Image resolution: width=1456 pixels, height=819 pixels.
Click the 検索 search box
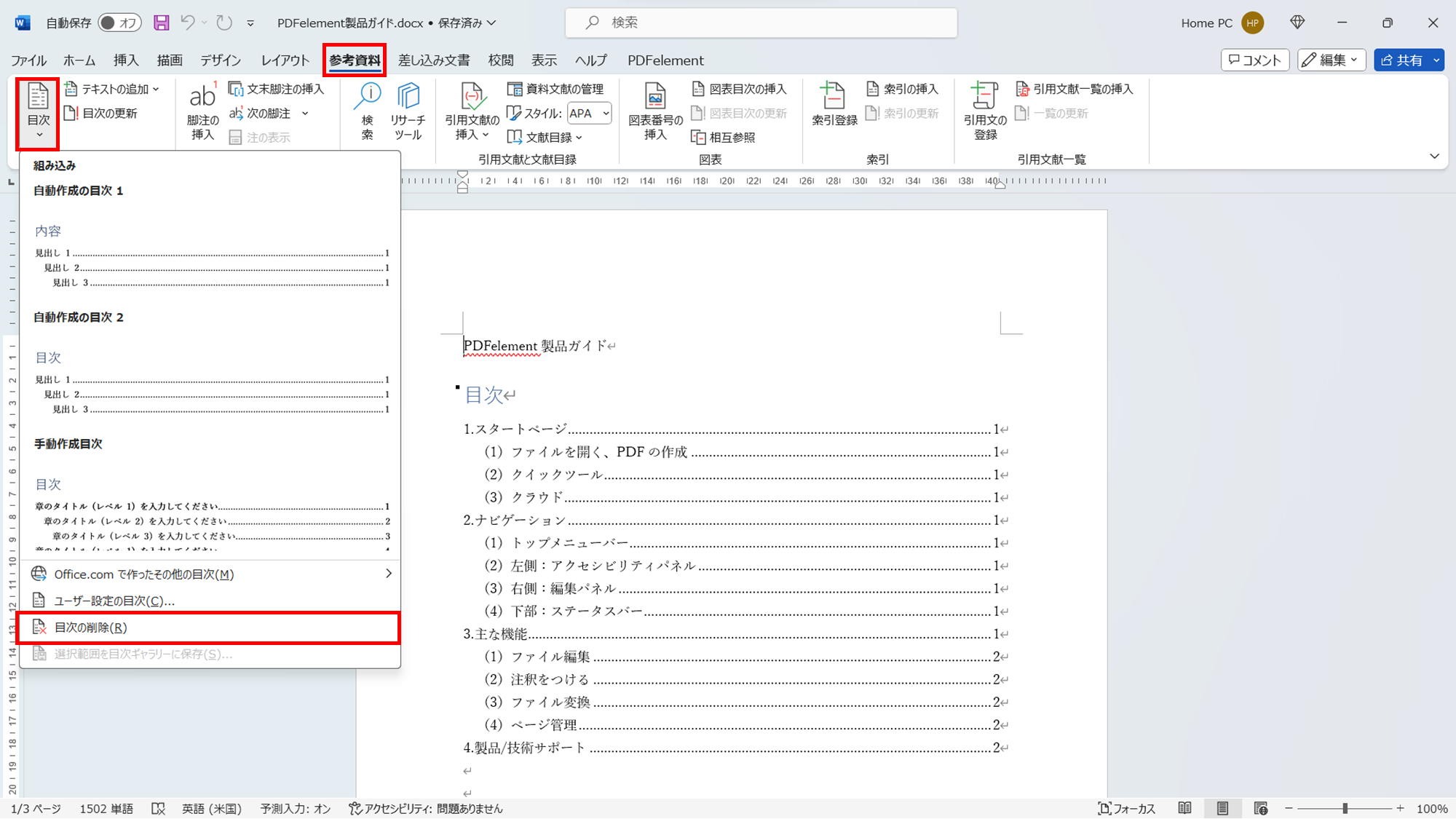click(x=761, y=23)
